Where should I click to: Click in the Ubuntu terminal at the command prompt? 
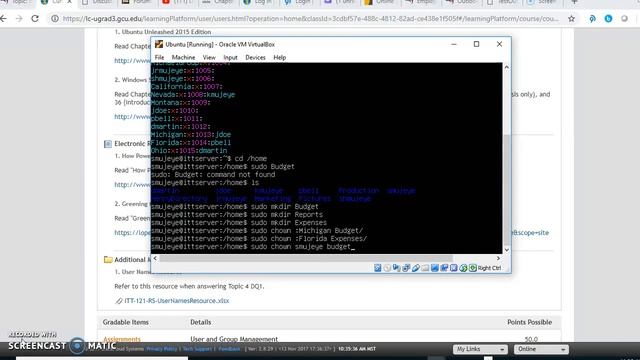coord(353,247)
